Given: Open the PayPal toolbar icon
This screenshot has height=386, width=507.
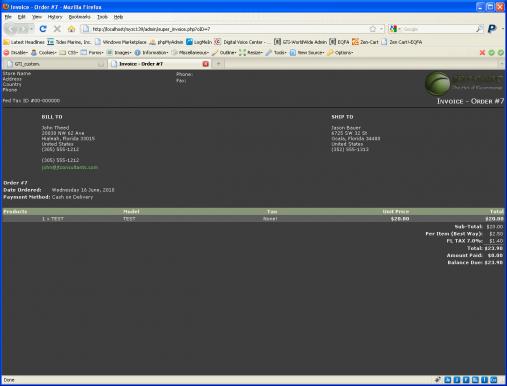Looking at the screenshot, I should 492,29.
